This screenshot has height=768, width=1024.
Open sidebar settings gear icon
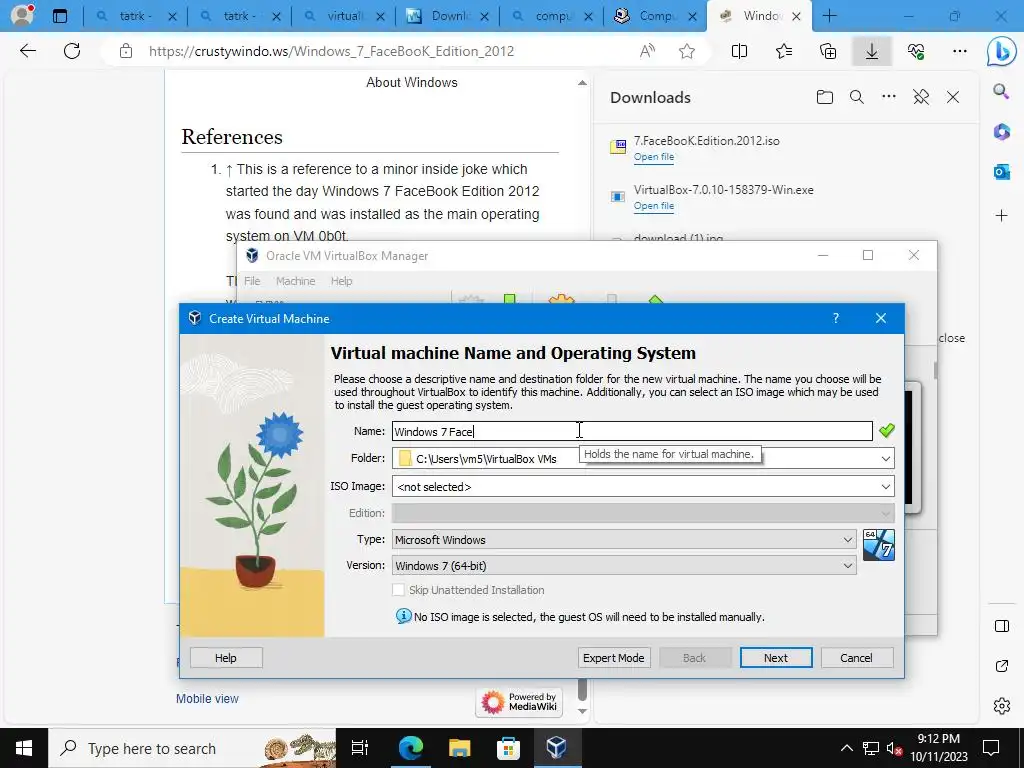click(x=1001, y=706)
